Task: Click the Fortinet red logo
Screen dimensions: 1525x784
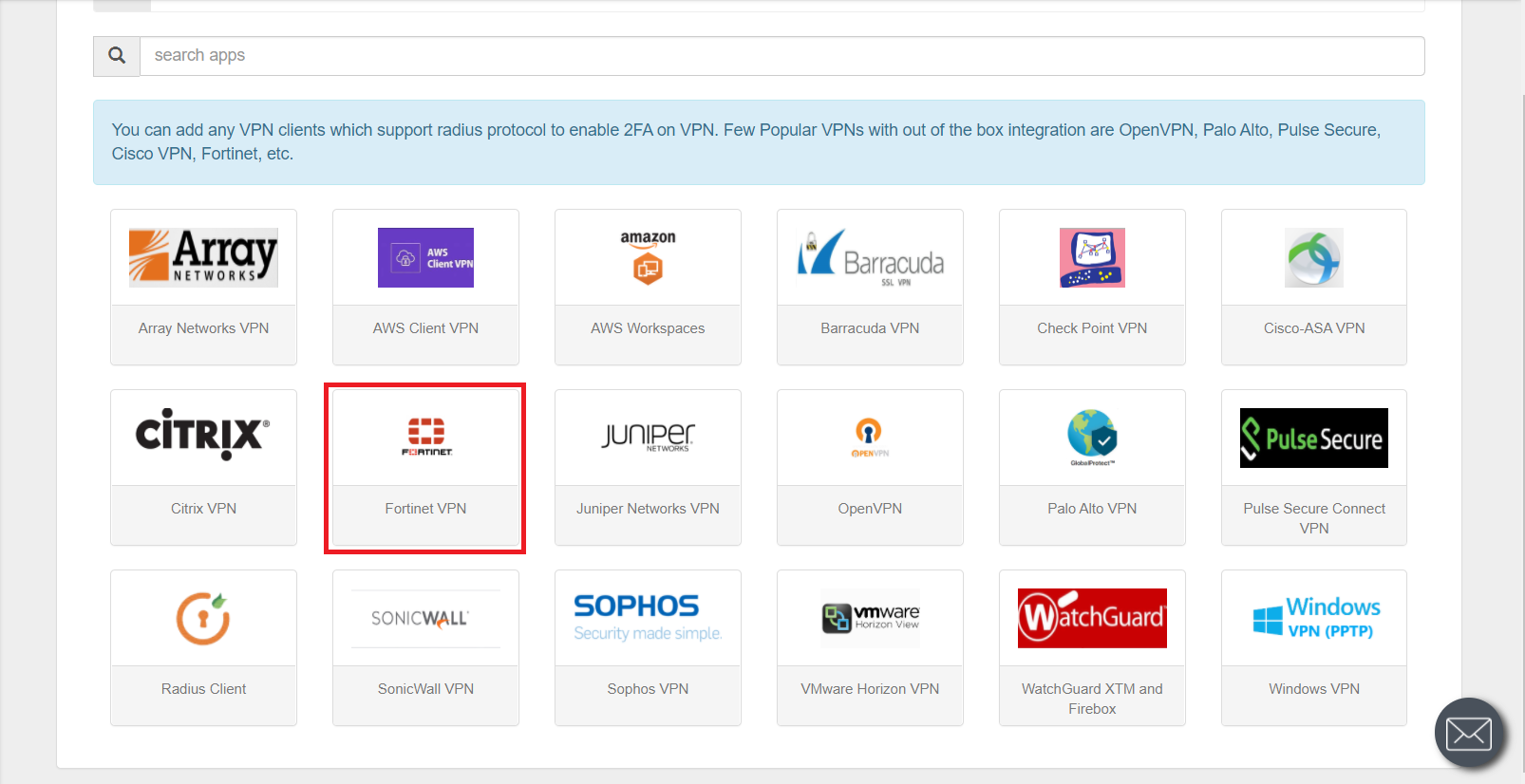Action: coord(426,437)
